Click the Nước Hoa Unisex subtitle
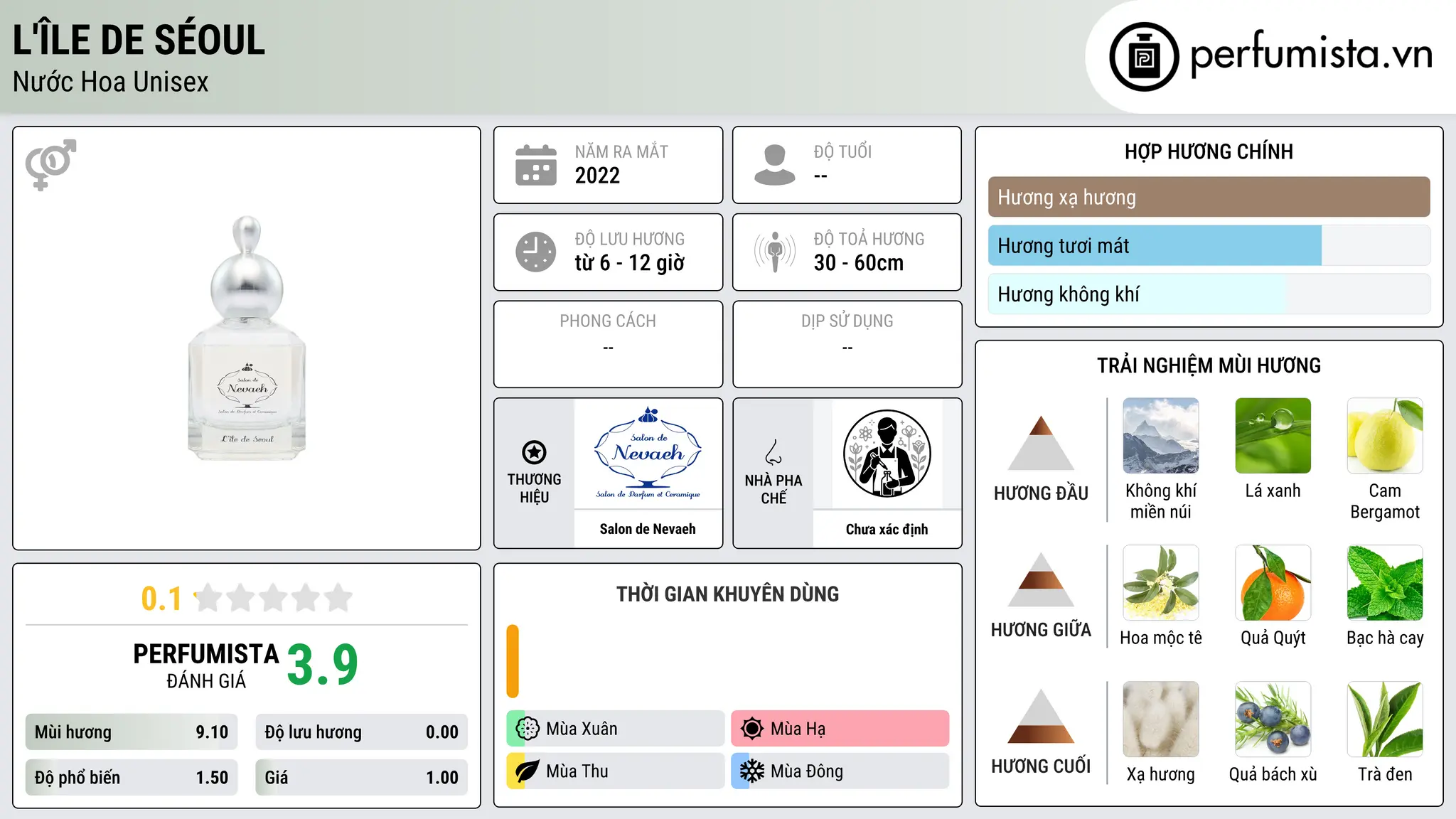The image size is (1456, 819). pyautogui.click(x=111, y=82)
